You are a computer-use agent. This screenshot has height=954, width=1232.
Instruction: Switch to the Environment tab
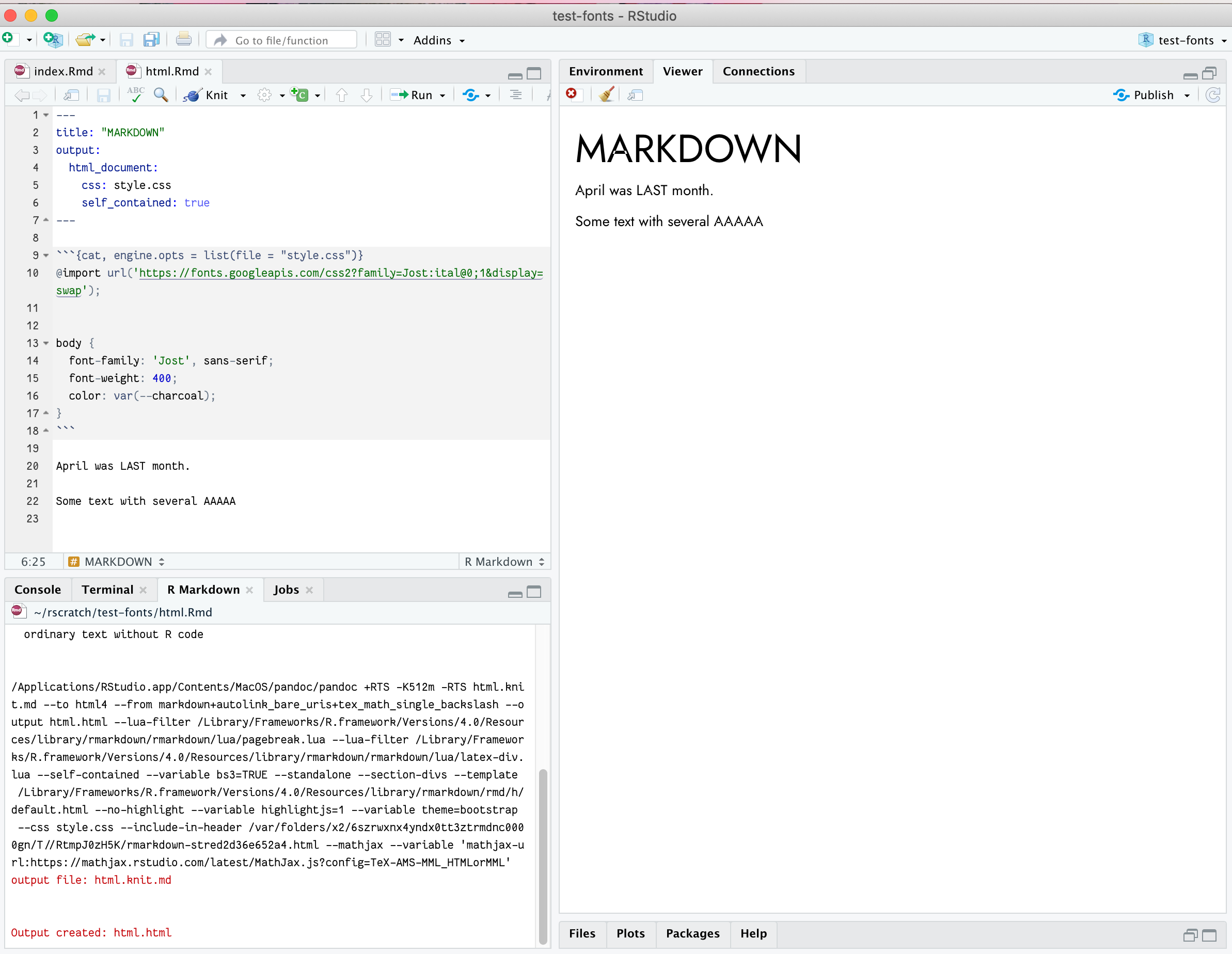coord(606,71)
